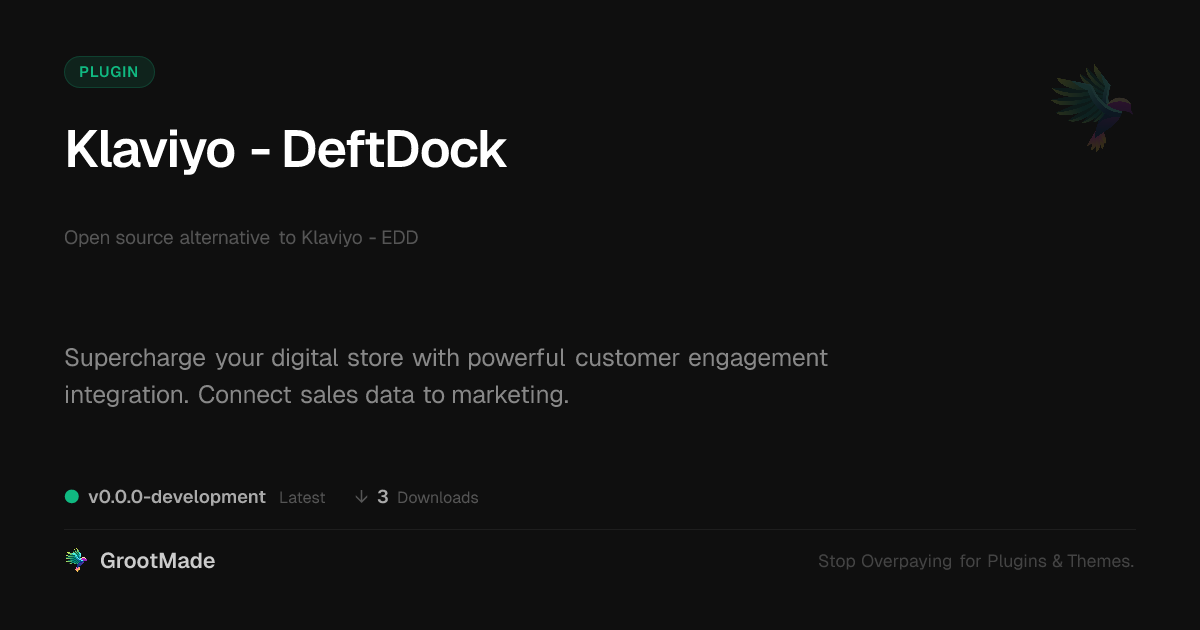Click the "Downloads" label
This screenshot has width=1200, height=630.
438,498
